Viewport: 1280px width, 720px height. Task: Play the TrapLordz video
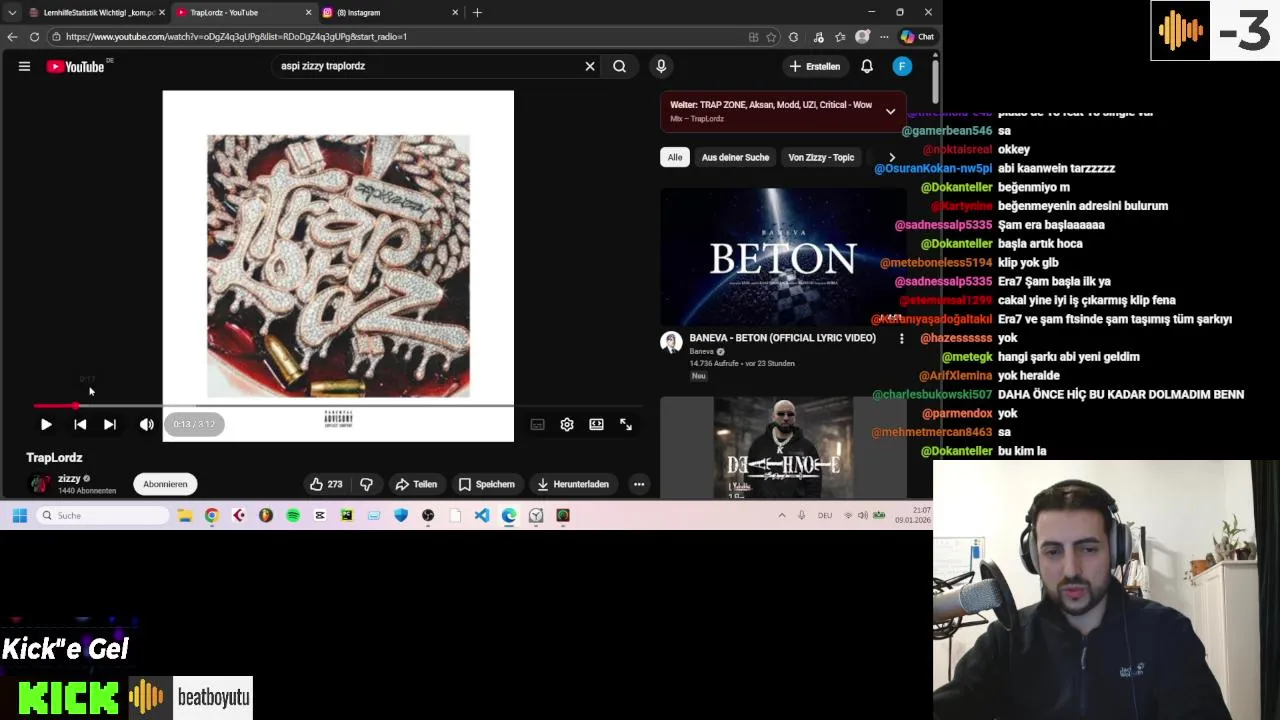[46, 424]
